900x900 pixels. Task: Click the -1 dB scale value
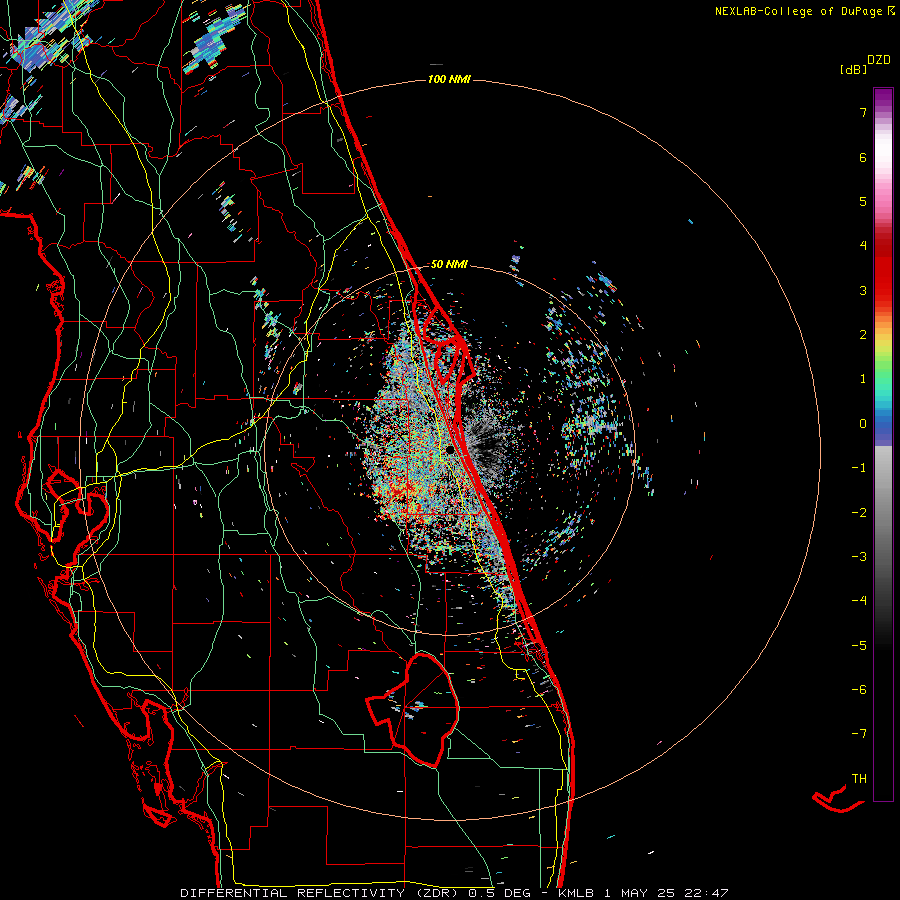click(859, 468)
